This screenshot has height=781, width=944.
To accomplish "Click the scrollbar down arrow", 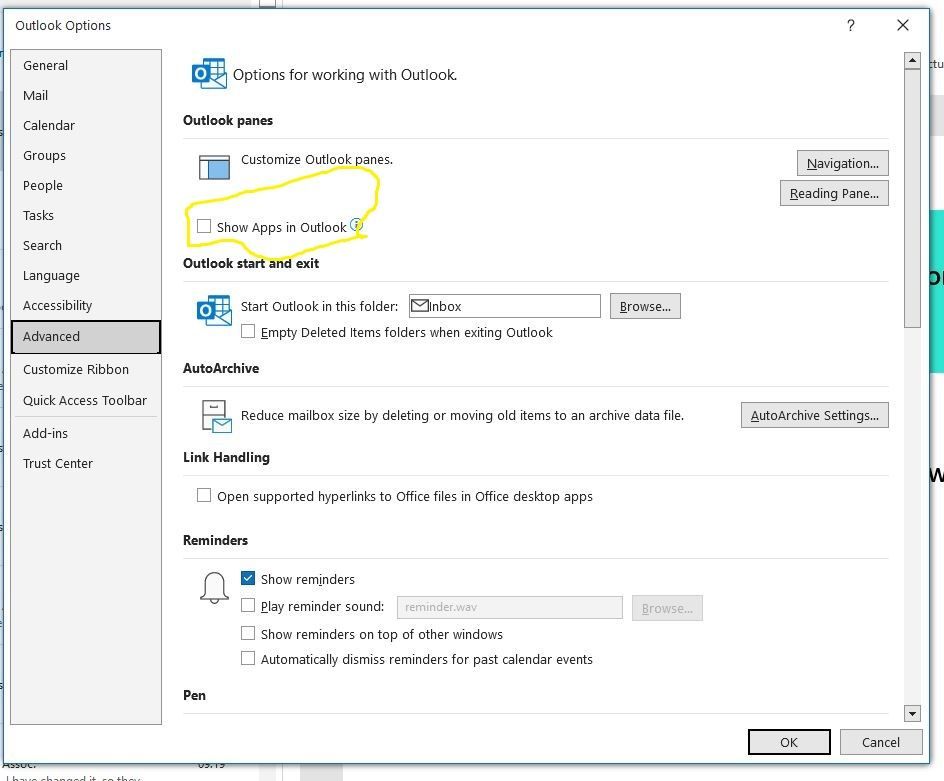I will pyautogui.click(x=912, y=714).
